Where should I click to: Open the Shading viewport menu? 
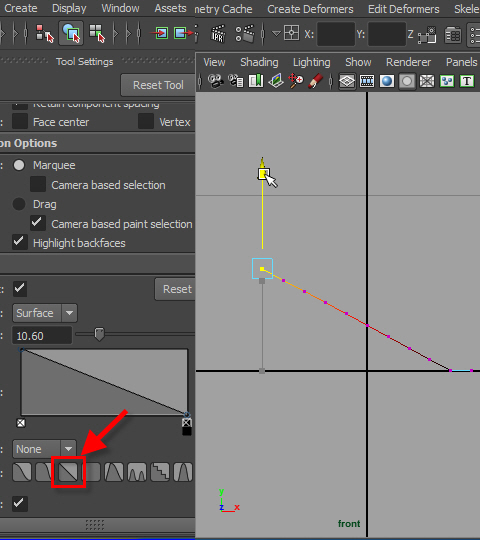[259, 62]
